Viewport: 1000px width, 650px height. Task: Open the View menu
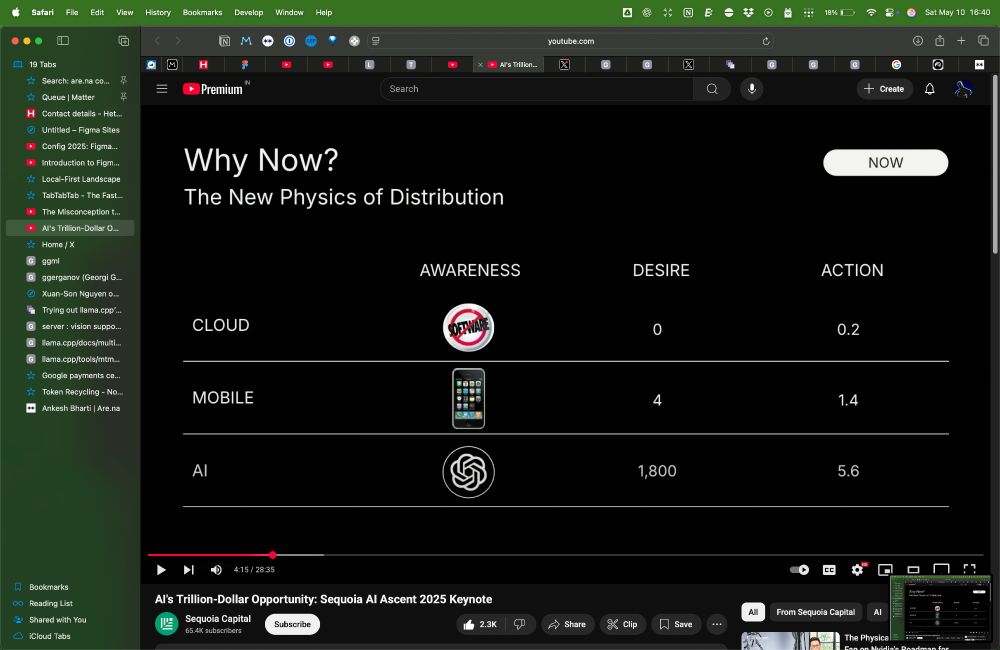click(x=124, y=12)
